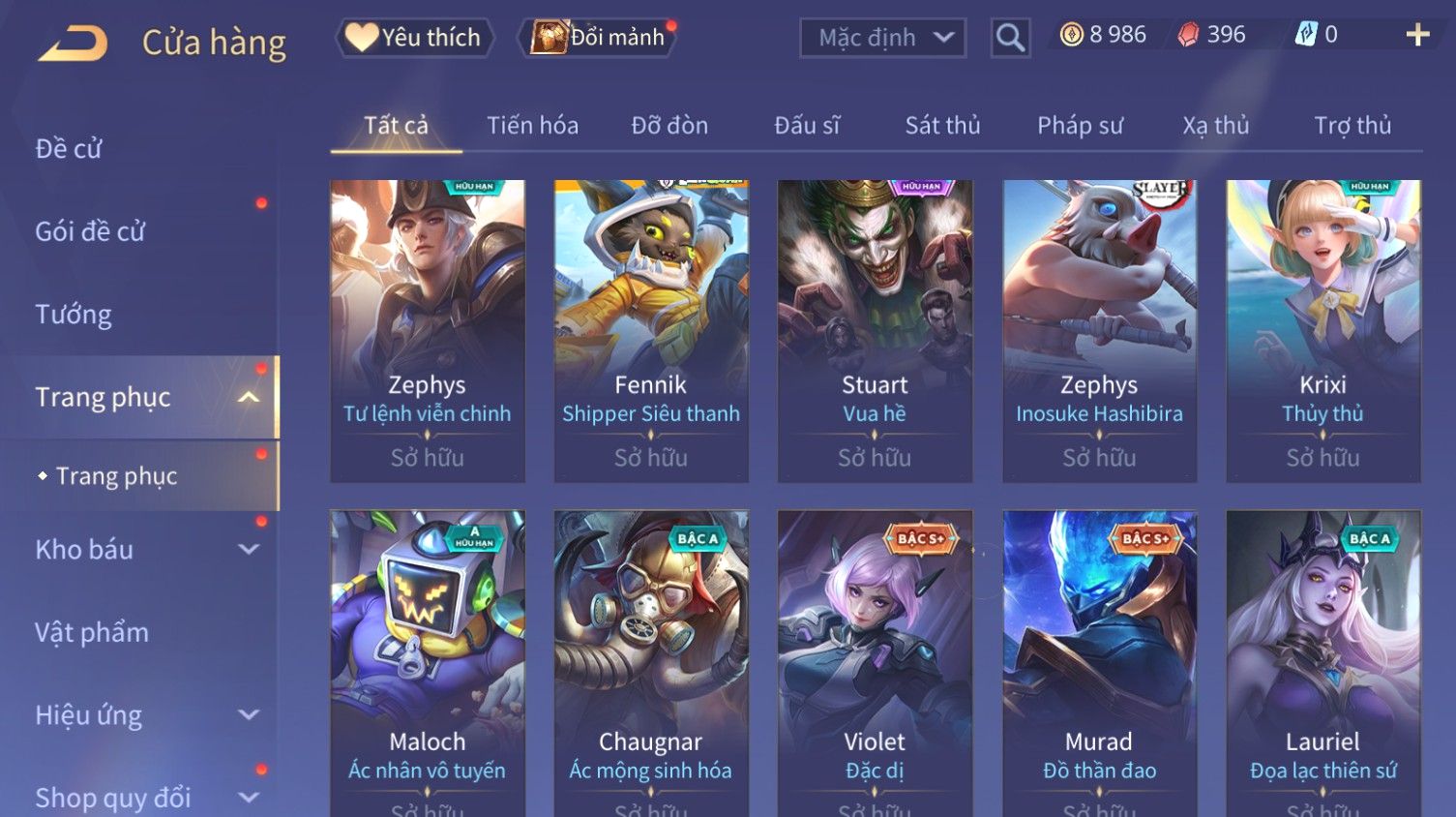Open the Mặc định sort dropdown
This screenshot has height=817, width=1456.
(882, 38)
